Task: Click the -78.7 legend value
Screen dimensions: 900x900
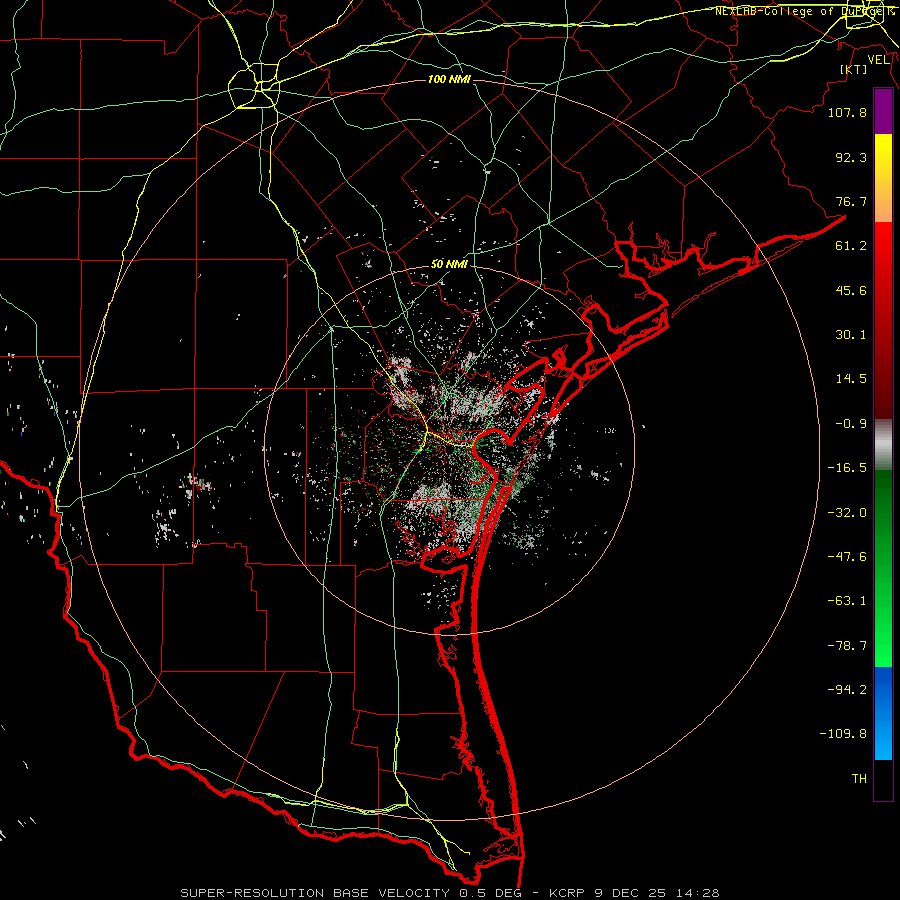Action: 847,646
